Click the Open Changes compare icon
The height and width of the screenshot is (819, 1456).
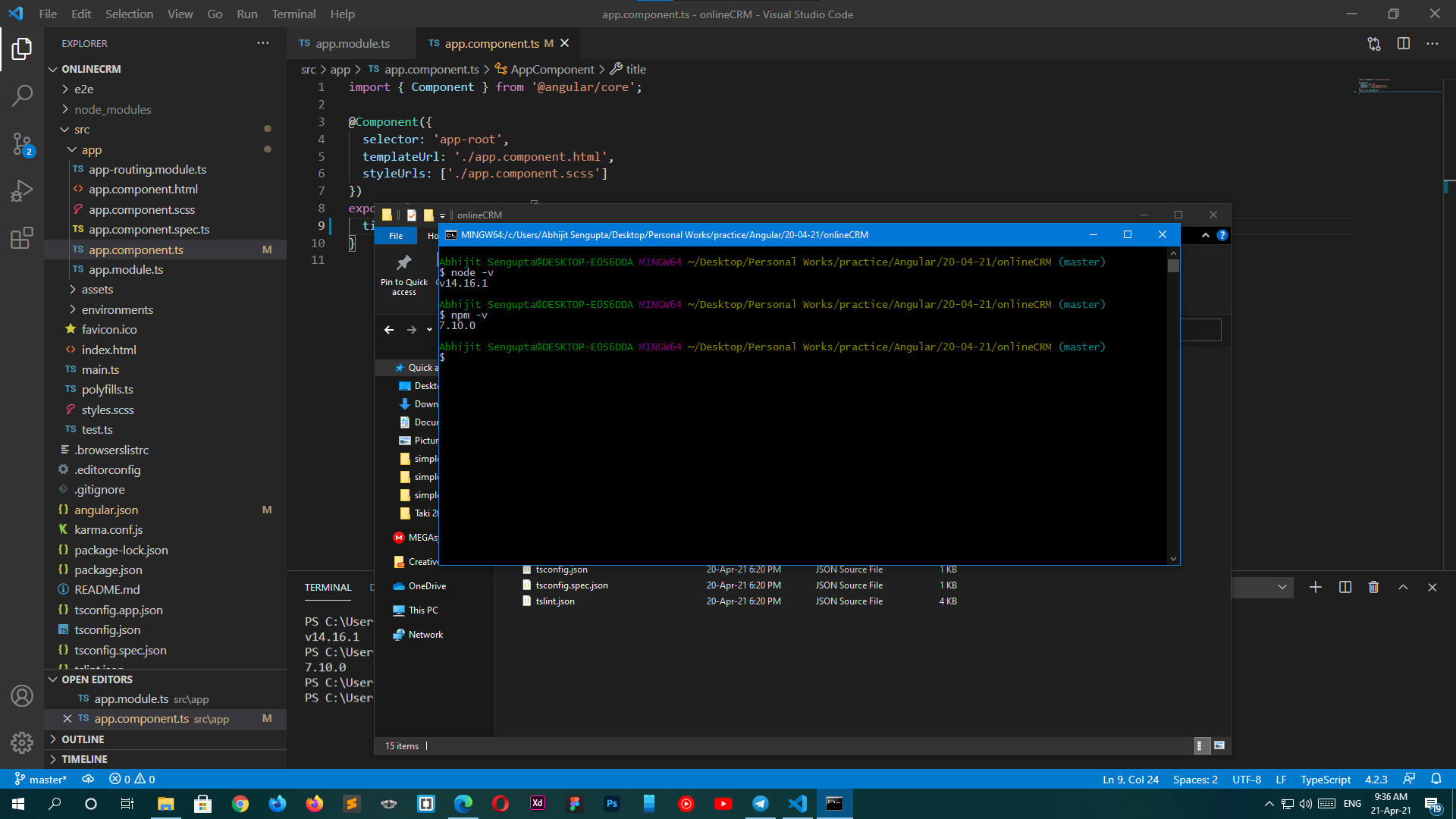pyautogui.click(x=1374, y=44)
